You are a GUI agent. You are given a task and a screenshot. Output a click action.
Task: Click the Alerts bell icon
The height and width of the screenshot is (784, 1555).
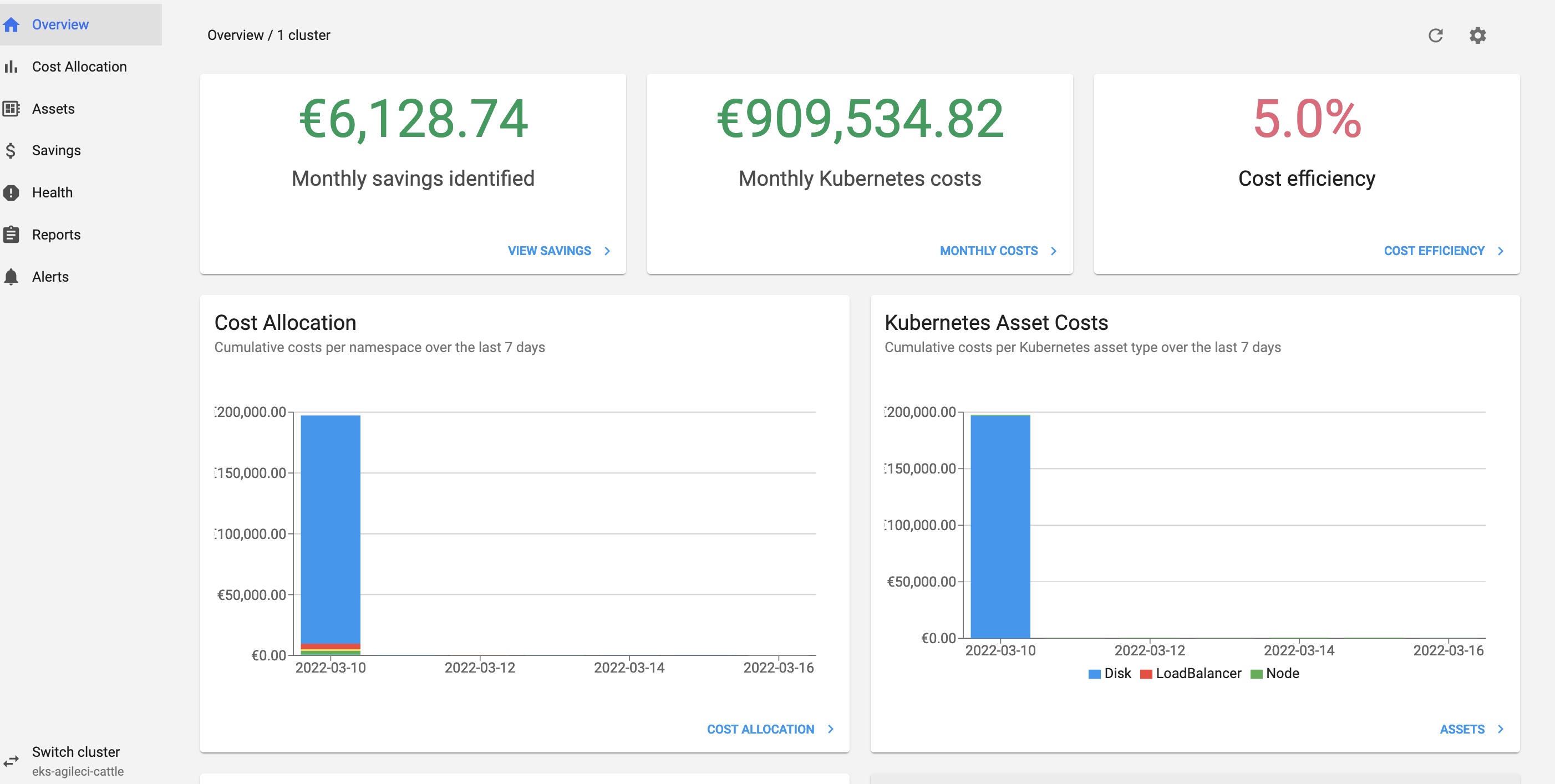(12, 277)
